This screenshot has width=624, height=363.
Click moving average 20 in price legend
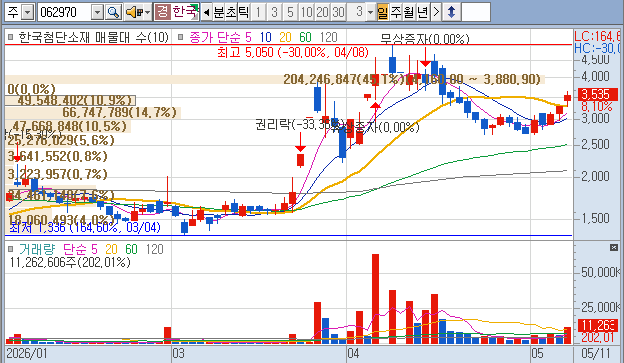(285, 37)
